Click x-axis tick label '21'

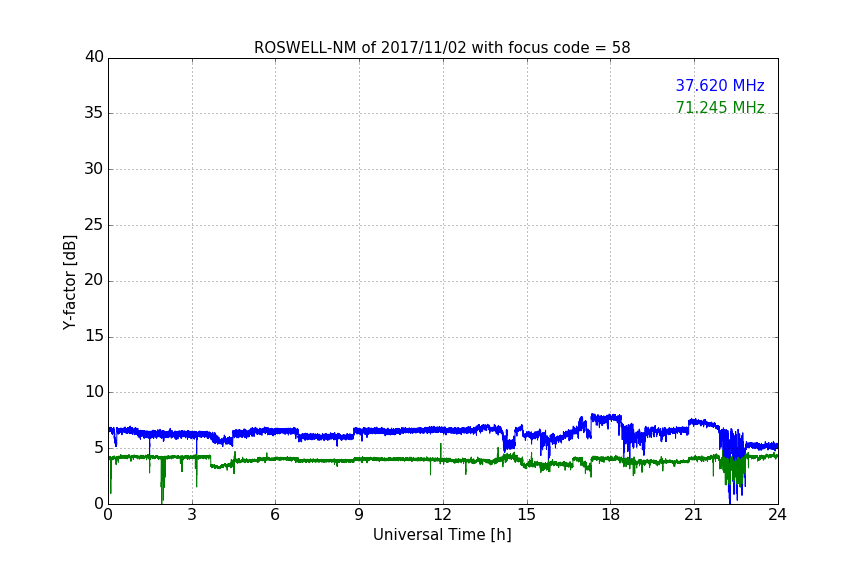tap(694, 515)
